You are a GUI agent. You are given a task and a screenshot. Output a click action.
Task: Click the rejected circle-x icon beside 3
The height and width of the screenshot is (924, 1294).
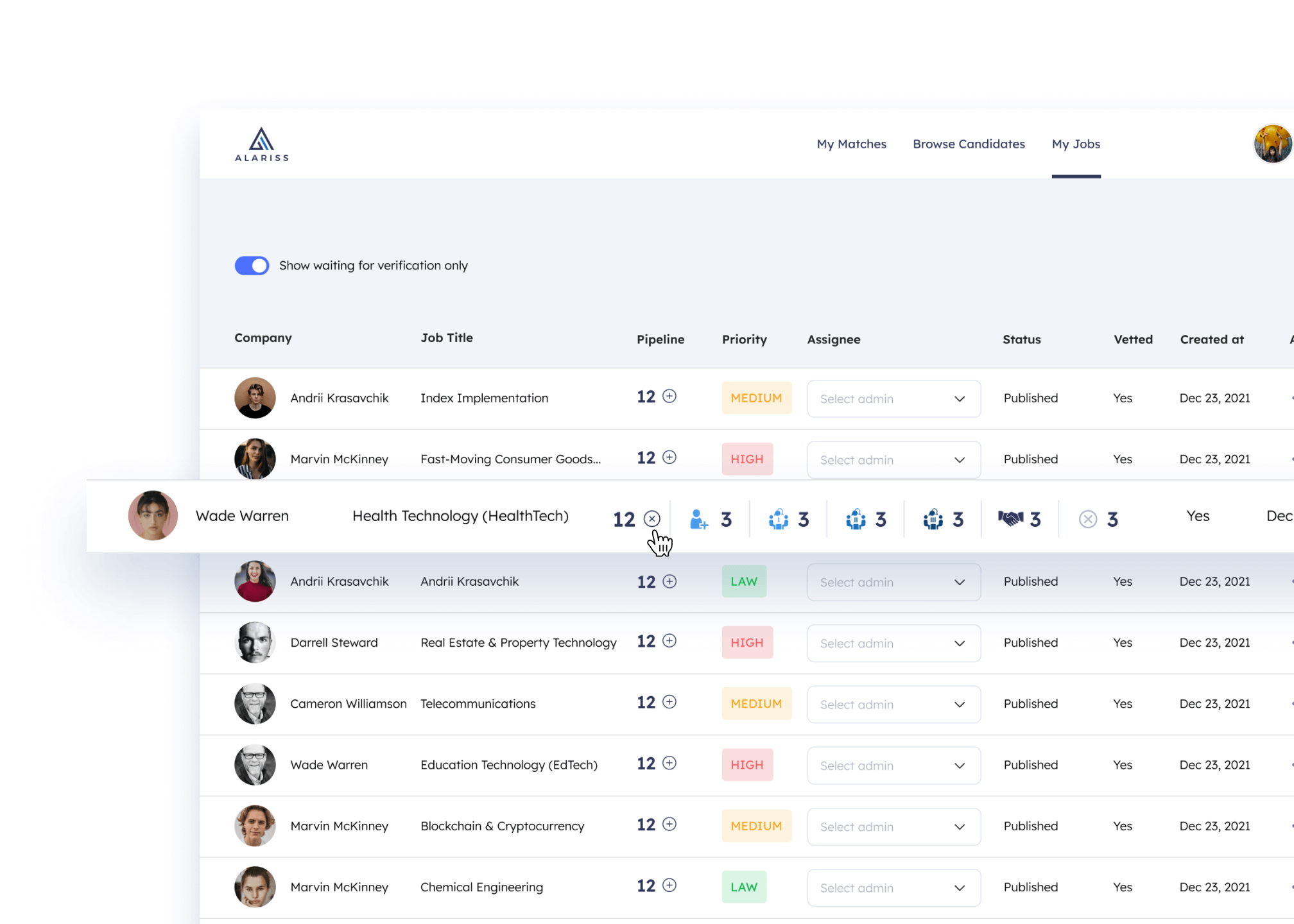click(x=1088, y=519)
